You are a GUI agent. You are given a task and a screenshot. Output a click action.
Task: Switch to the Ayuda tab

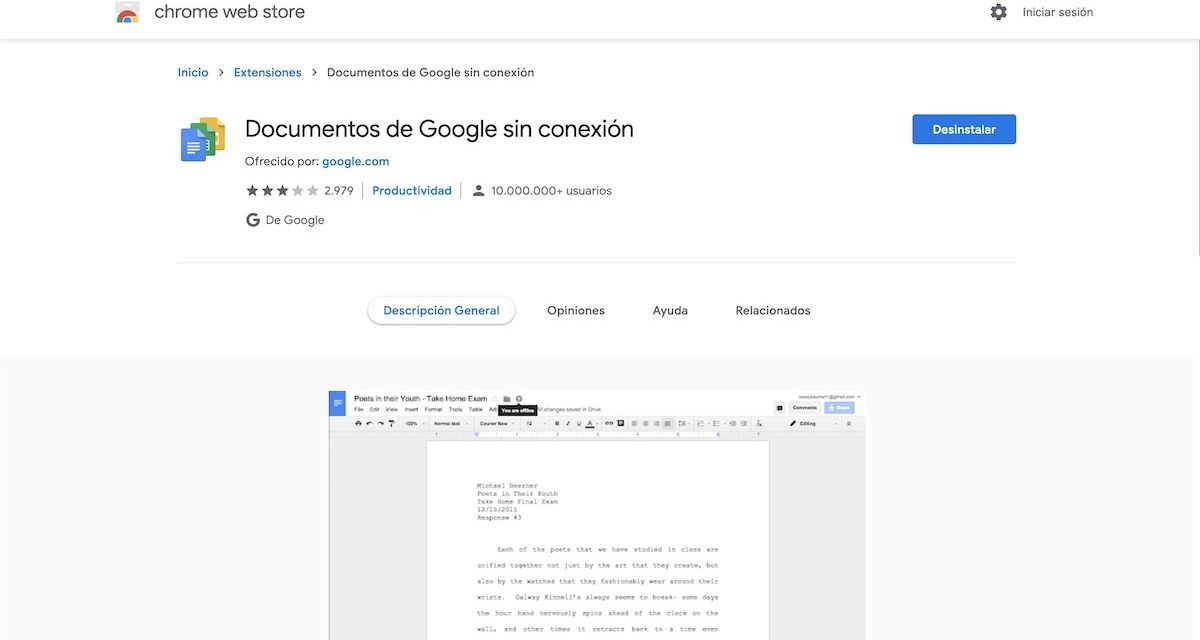pyautogui.click(x=670, y=311)
